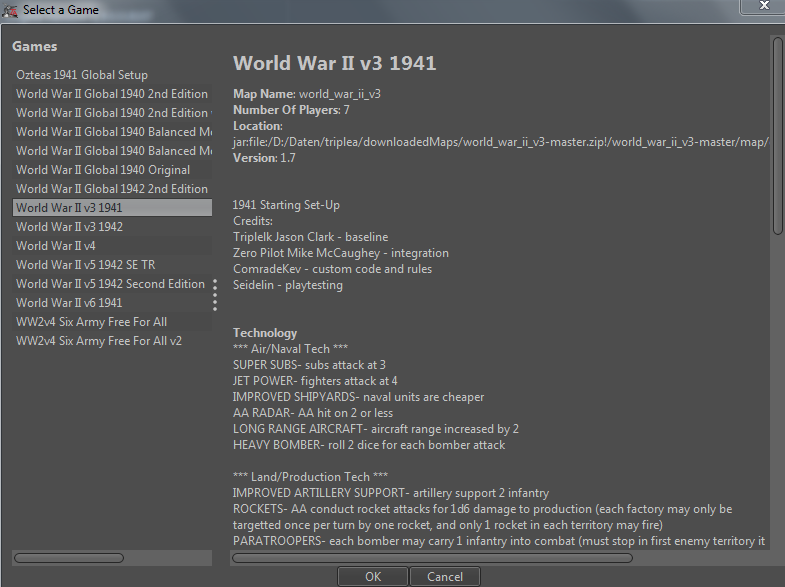Click the 1941 Starting Set-Up line
785x587 pixels.
coord(286,205)
